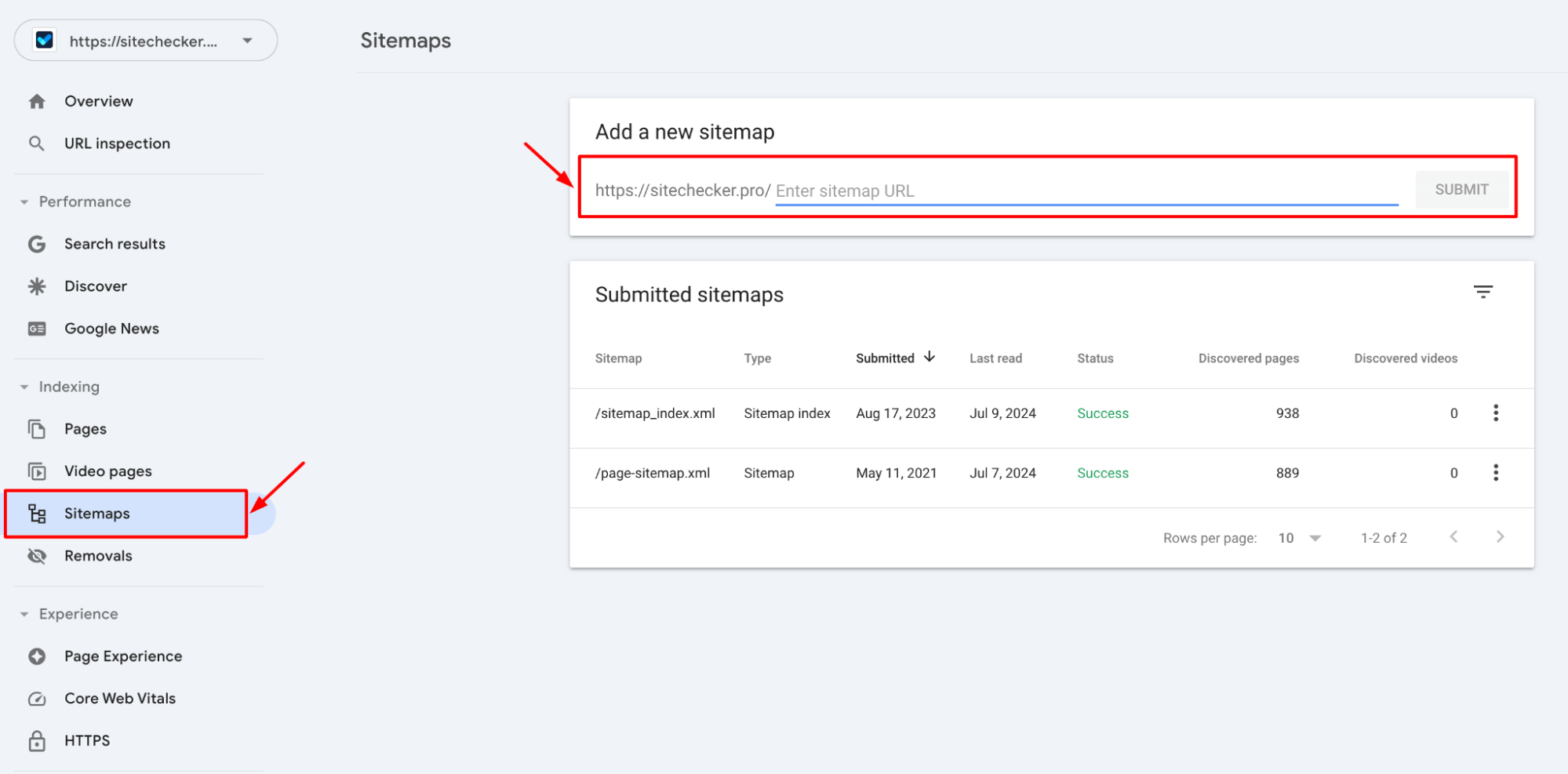1568x774 pixels.
Task: Focus the Enter sitemap URL field
Action: point(1086,191)
